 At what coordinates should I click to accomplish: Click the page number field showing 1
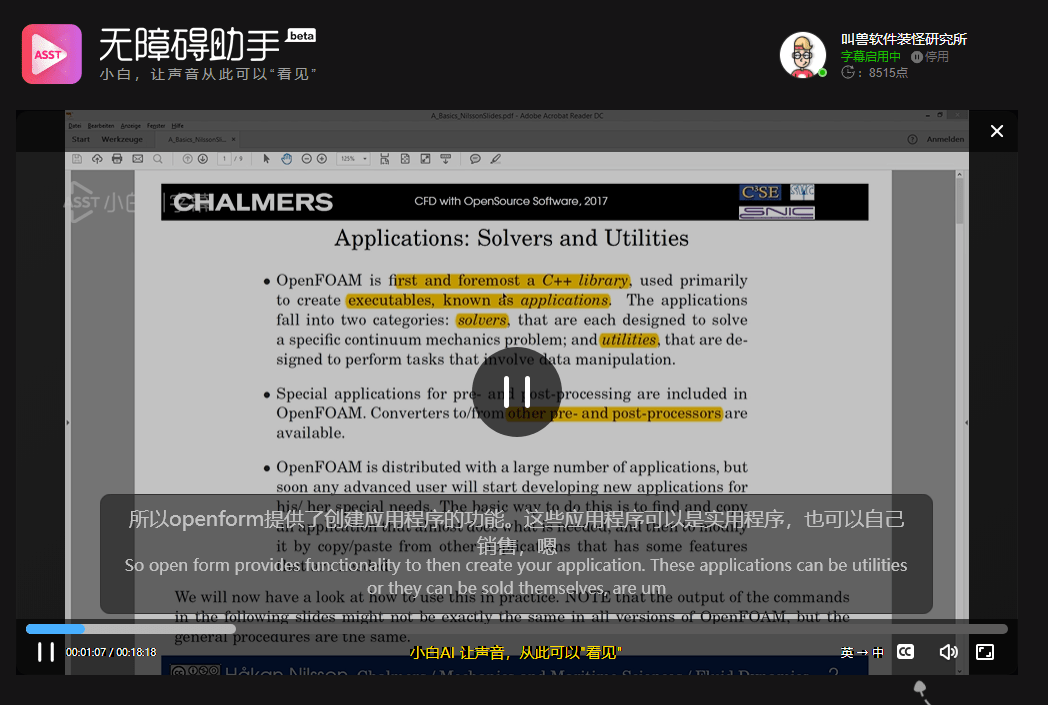(x=225, y=159)
